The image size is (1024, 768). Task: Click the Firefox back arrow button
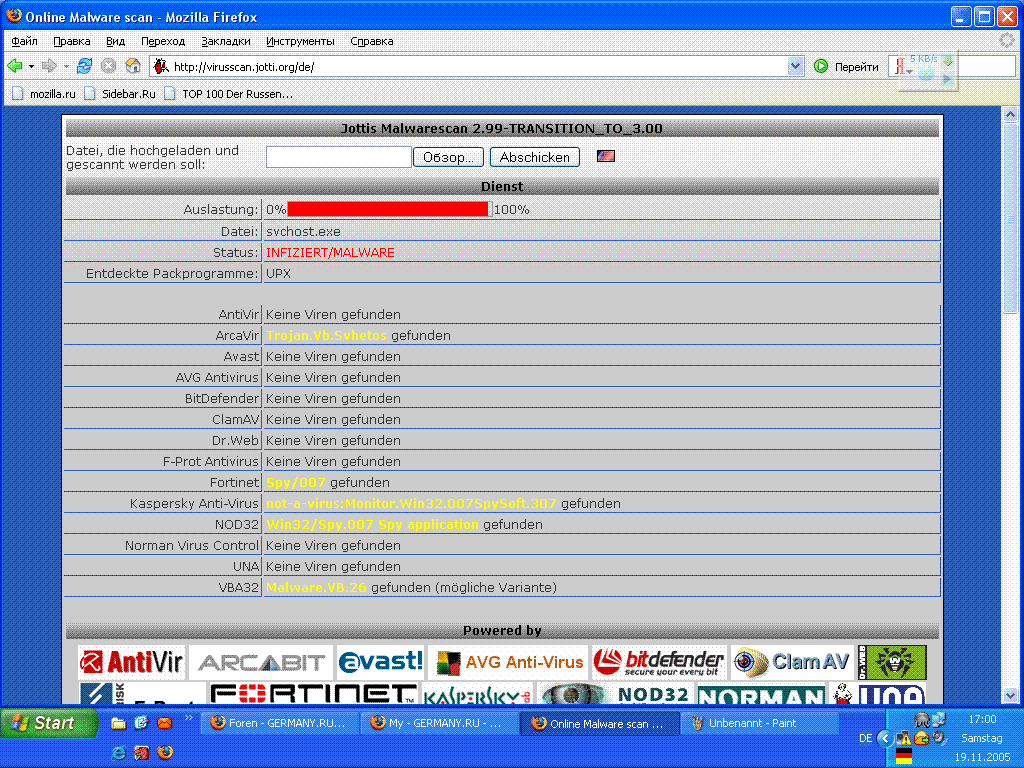[15, 66]
